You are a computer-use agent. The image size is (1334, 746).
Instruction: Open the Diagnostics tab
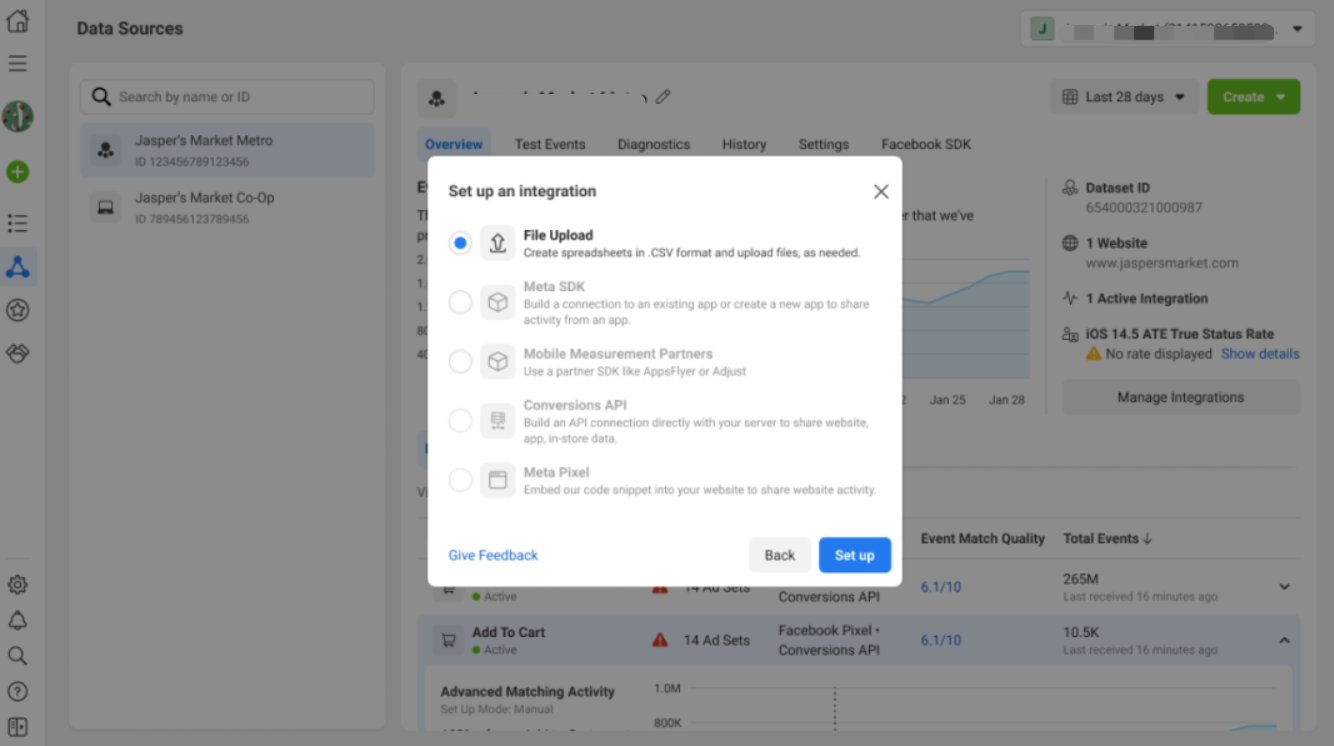[x=654, y=144]
